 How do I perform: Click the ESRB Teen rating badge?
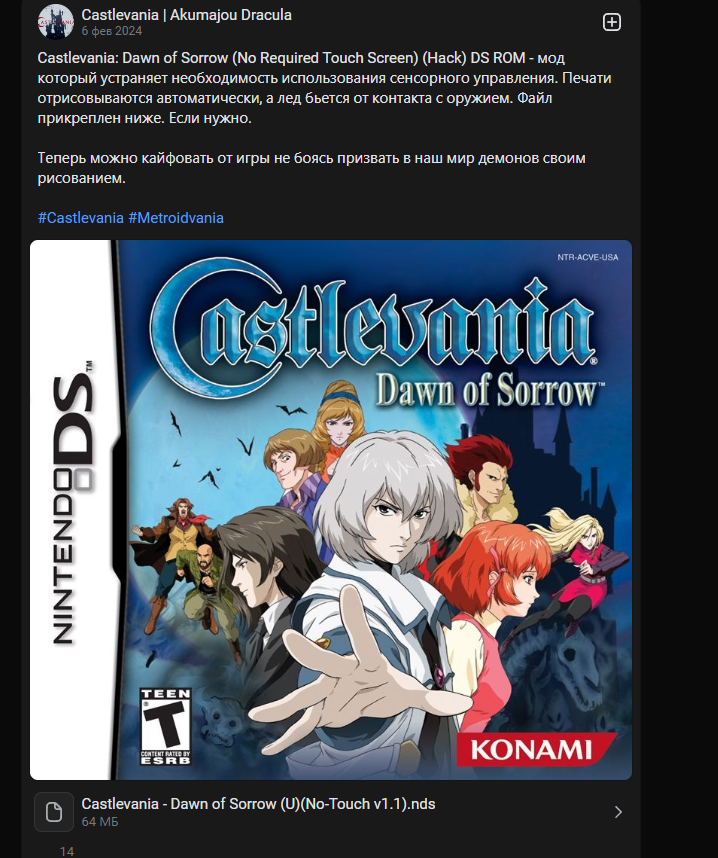pos(165,726)
